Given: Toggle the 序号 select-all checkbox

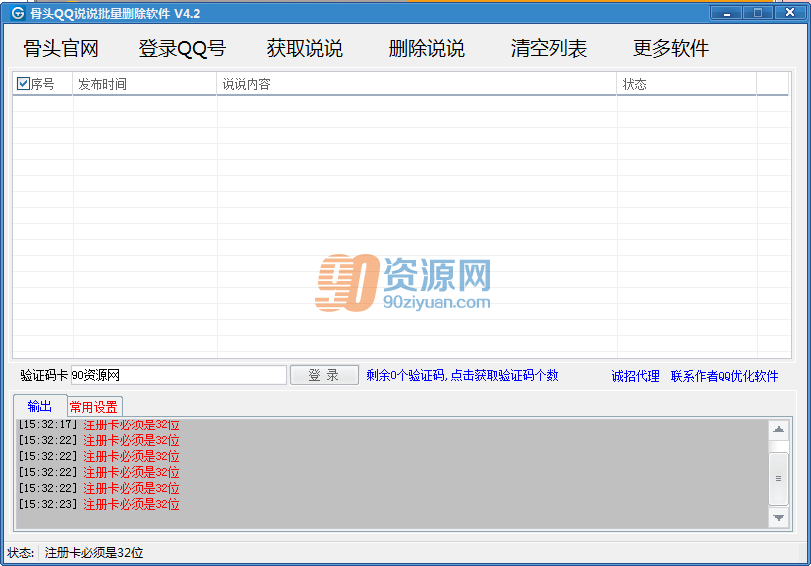Looking at the screenshot, I should tap(23, 83).
